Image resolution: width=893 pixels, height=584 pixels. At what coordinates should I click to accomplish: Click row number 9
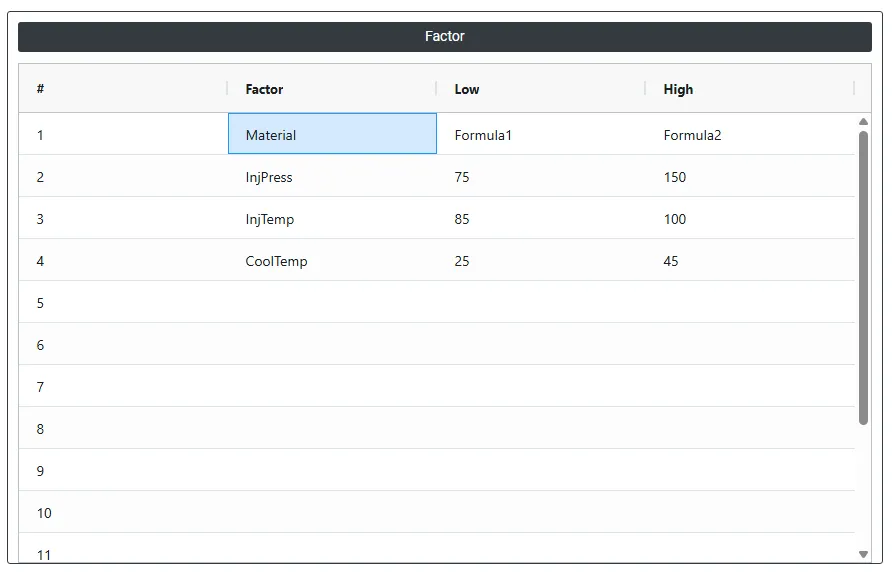pyautogui.click(x=123, y=470)
